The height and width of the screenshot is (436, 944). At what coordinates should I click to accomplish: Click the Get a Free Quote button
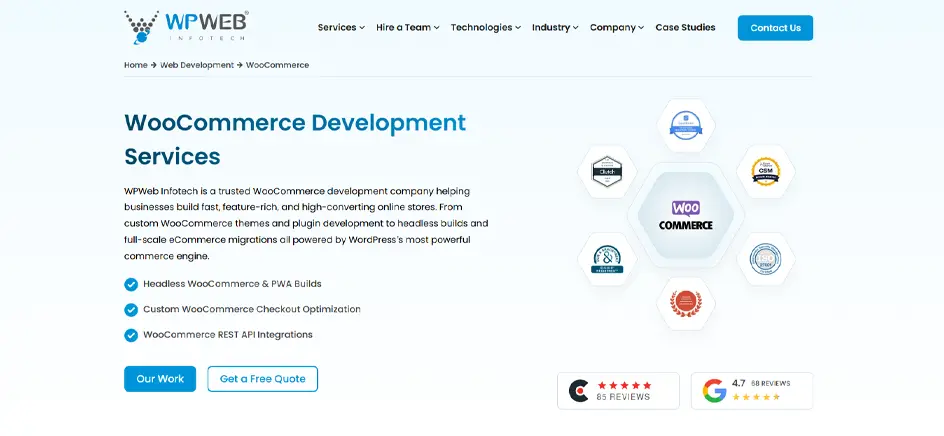tap(262, 379)
